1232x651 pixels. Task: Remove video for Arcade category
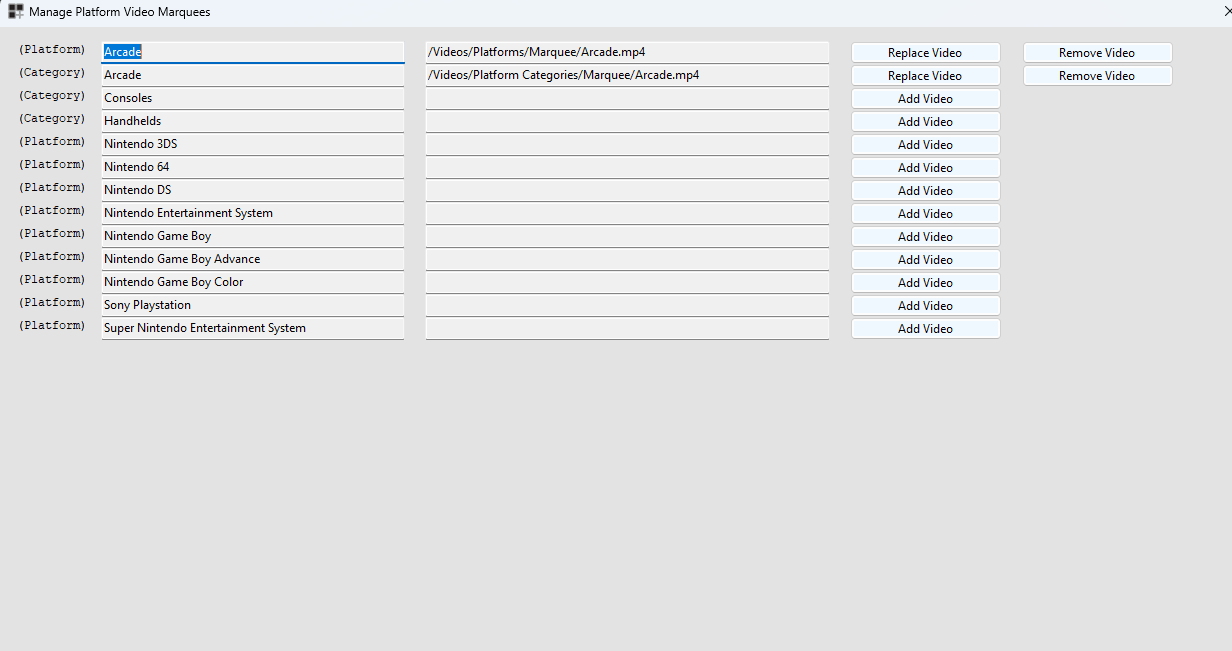coord(1097,76)
